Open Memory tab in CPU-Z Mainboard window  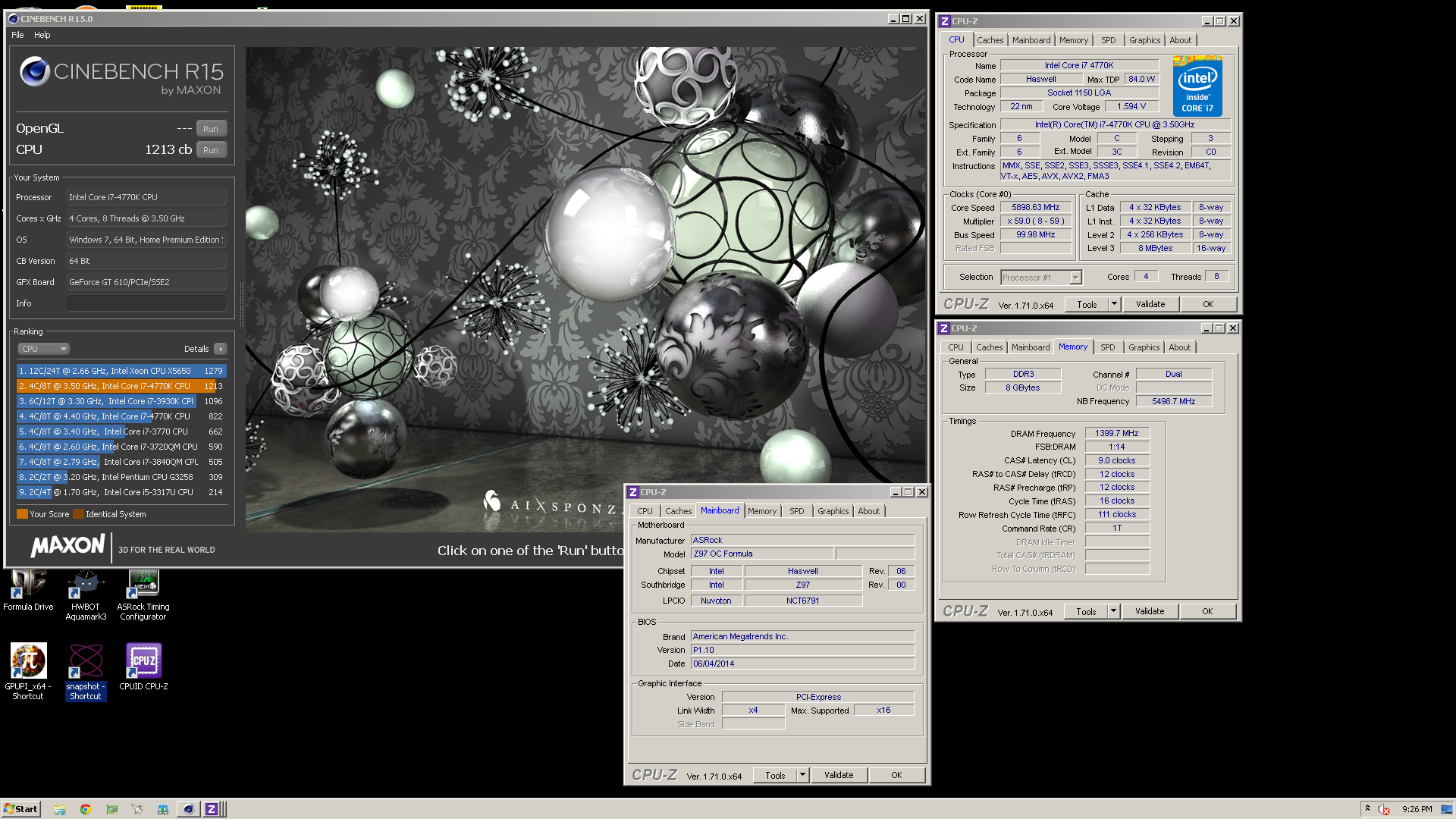tap(762, 511)
